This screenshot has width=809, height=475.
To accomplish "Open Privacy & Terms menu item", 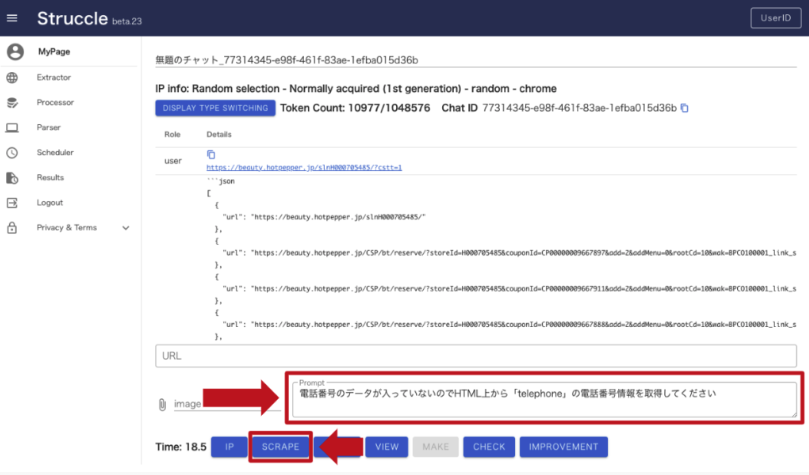I will pyautogui.click(x=67, y=227).
